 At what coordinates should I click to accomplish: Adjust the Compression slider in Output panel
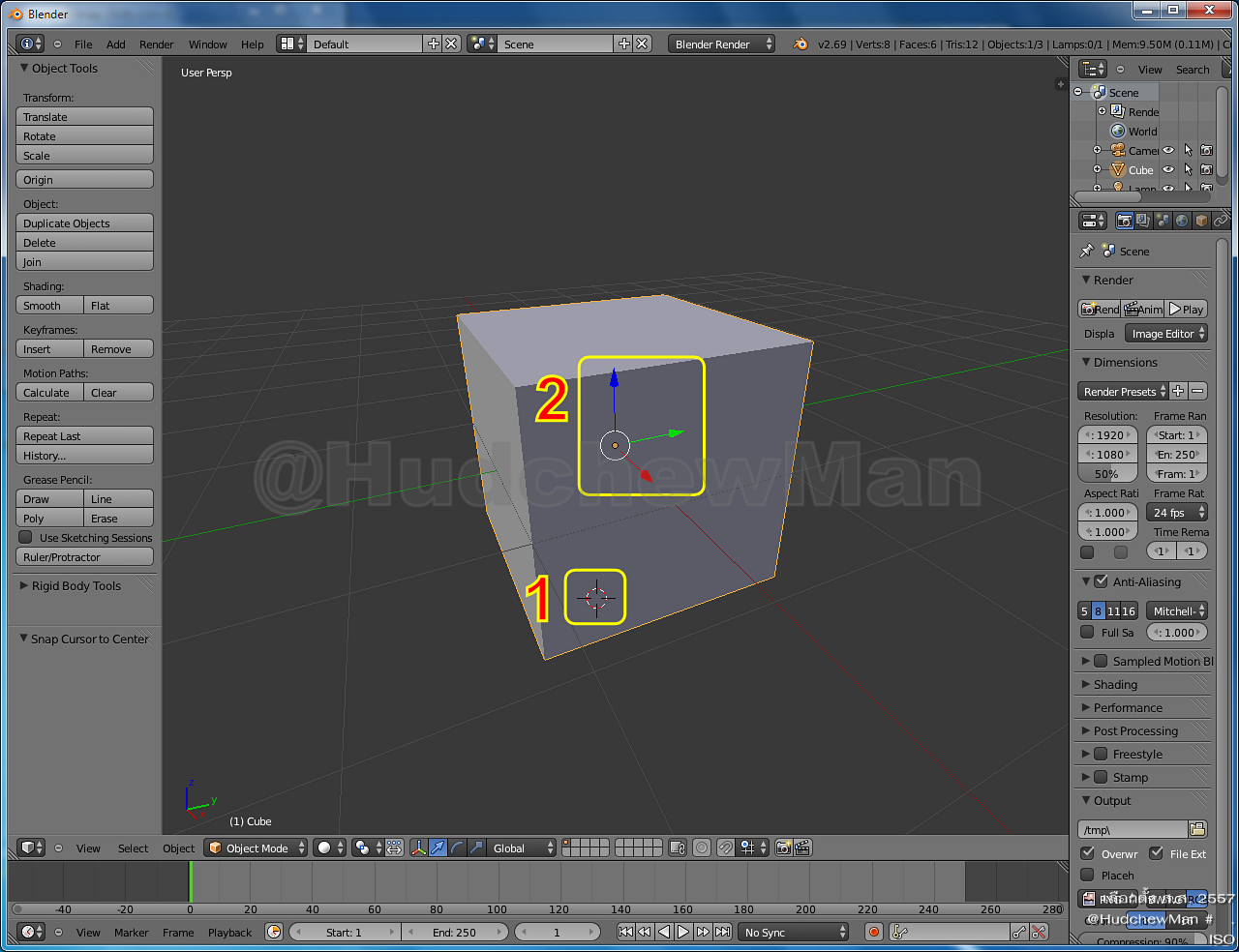point(1142,942)
